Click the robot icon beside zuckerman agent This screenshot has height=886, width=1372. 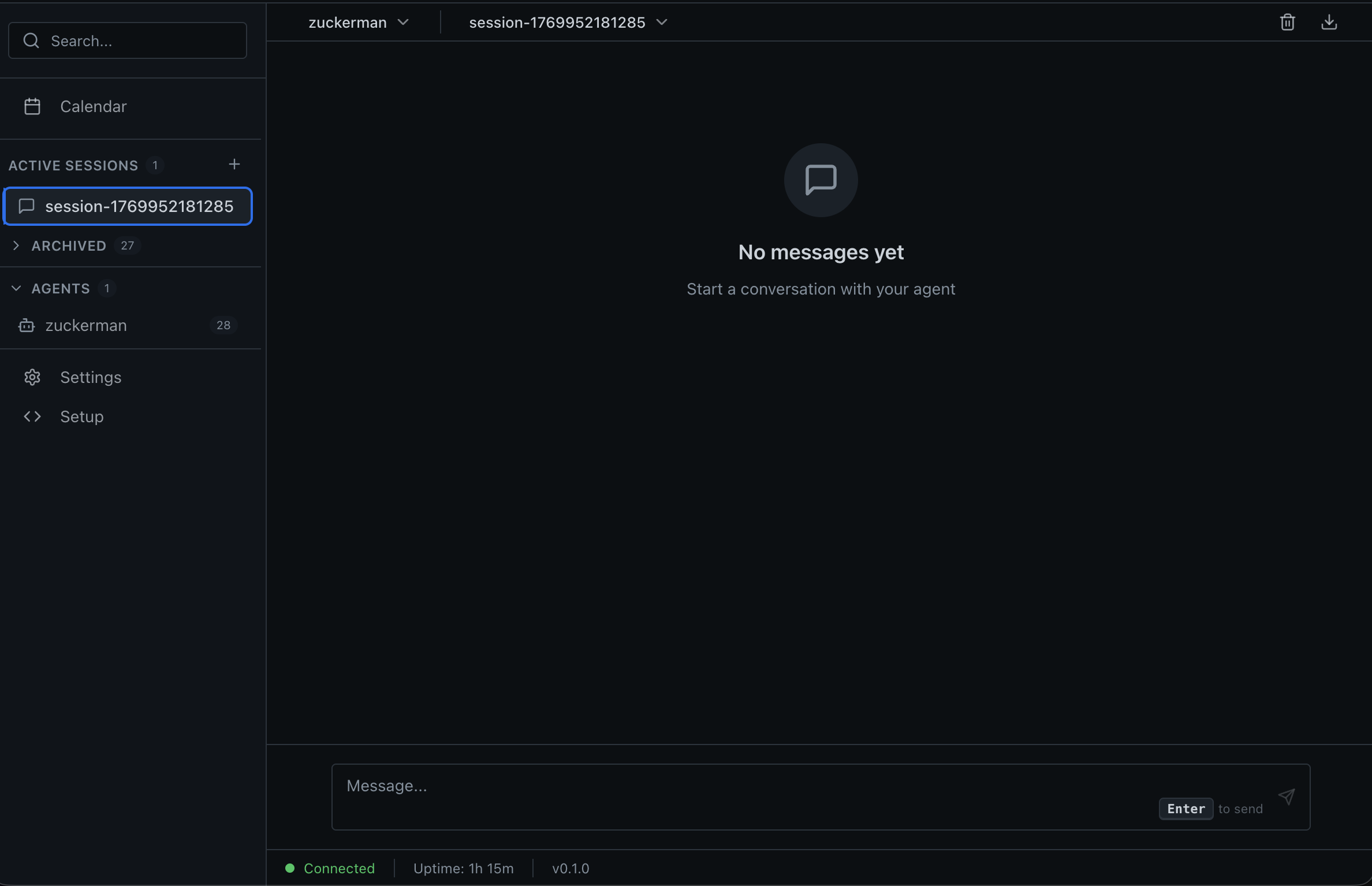coord(26,325)
